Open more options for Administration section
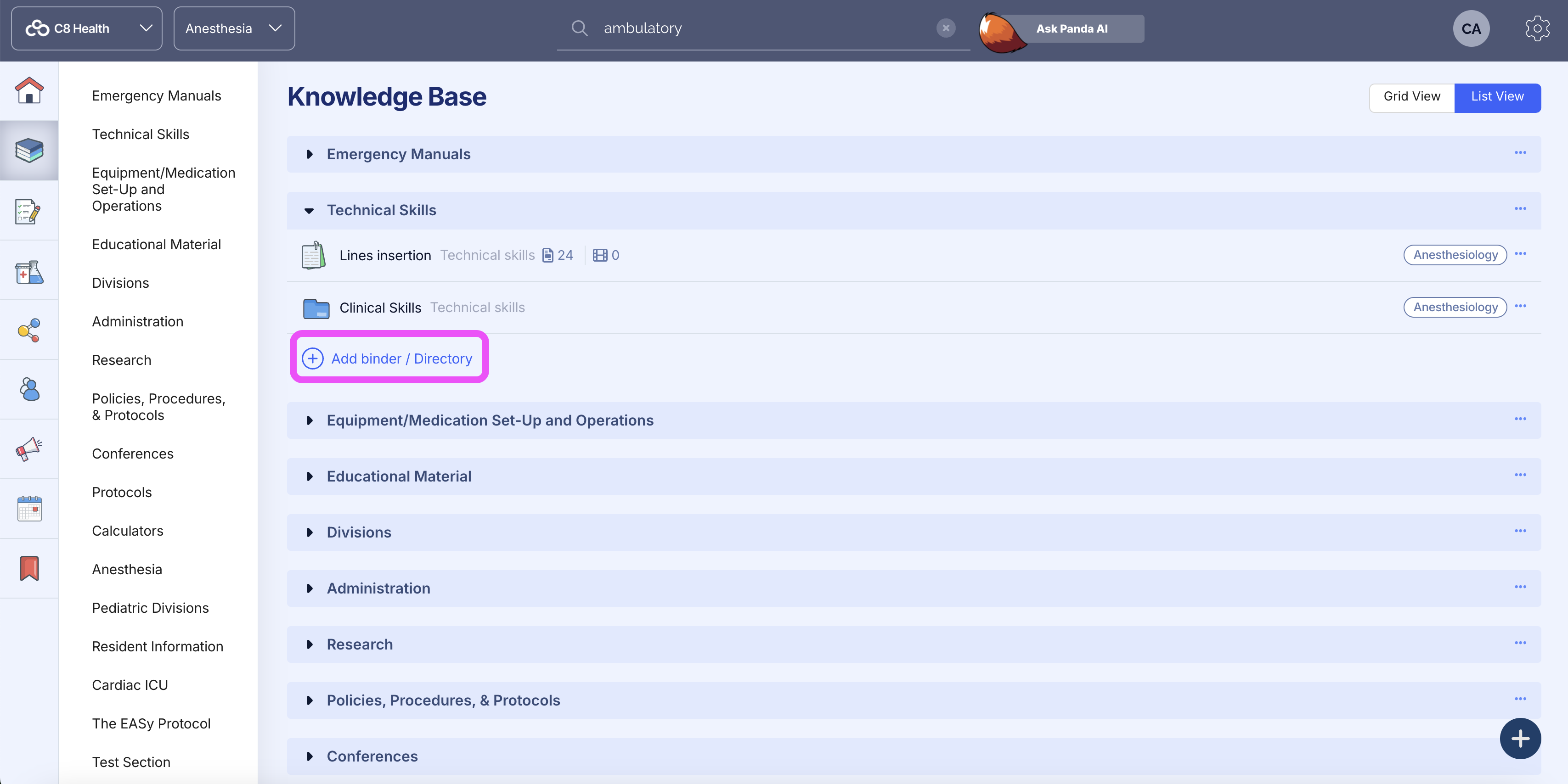Image resolution: width=1568 pixels, height=784 pixels. (1520, 587)
